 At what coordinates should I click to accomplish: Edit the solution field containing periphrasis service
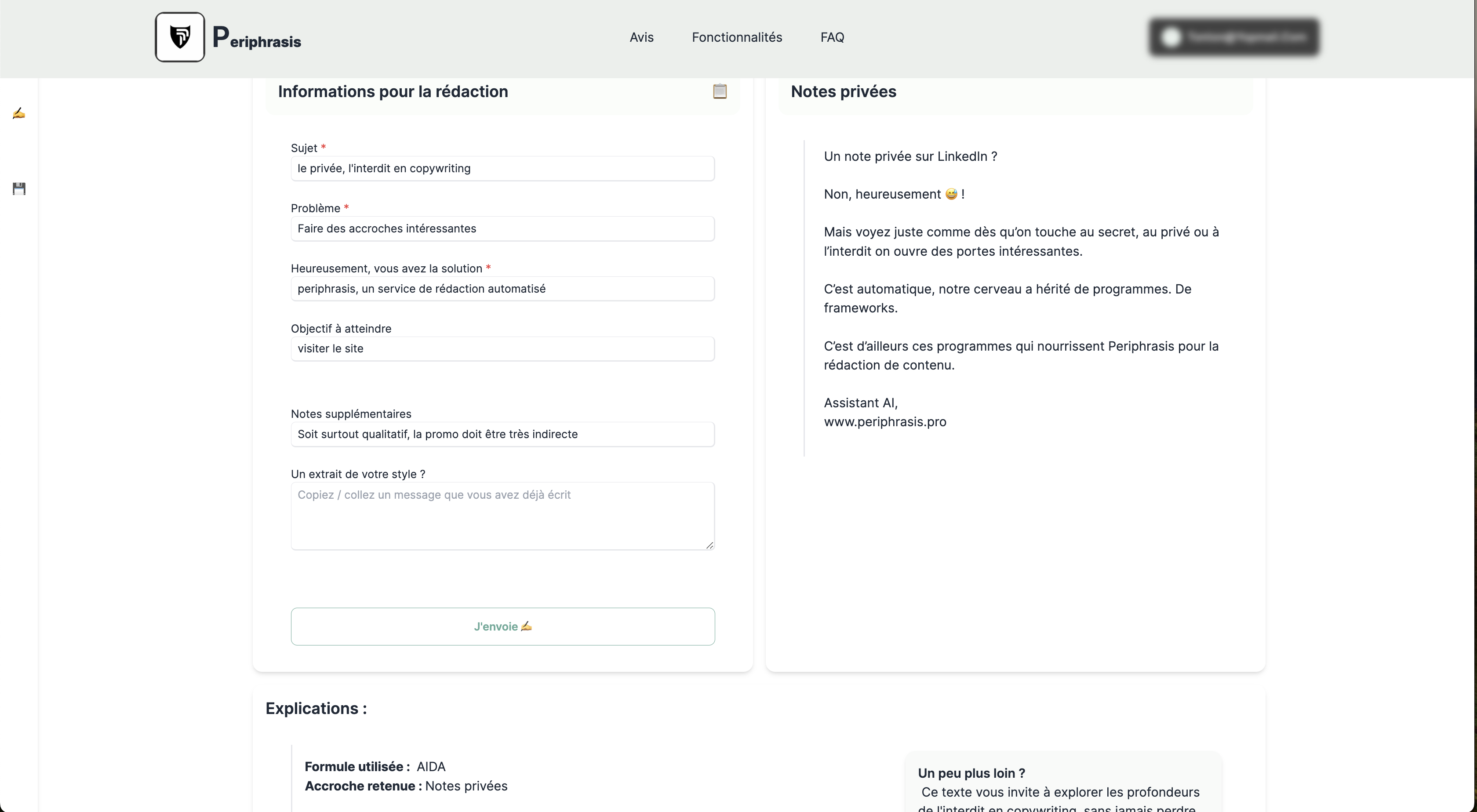(x=502, y=289)
